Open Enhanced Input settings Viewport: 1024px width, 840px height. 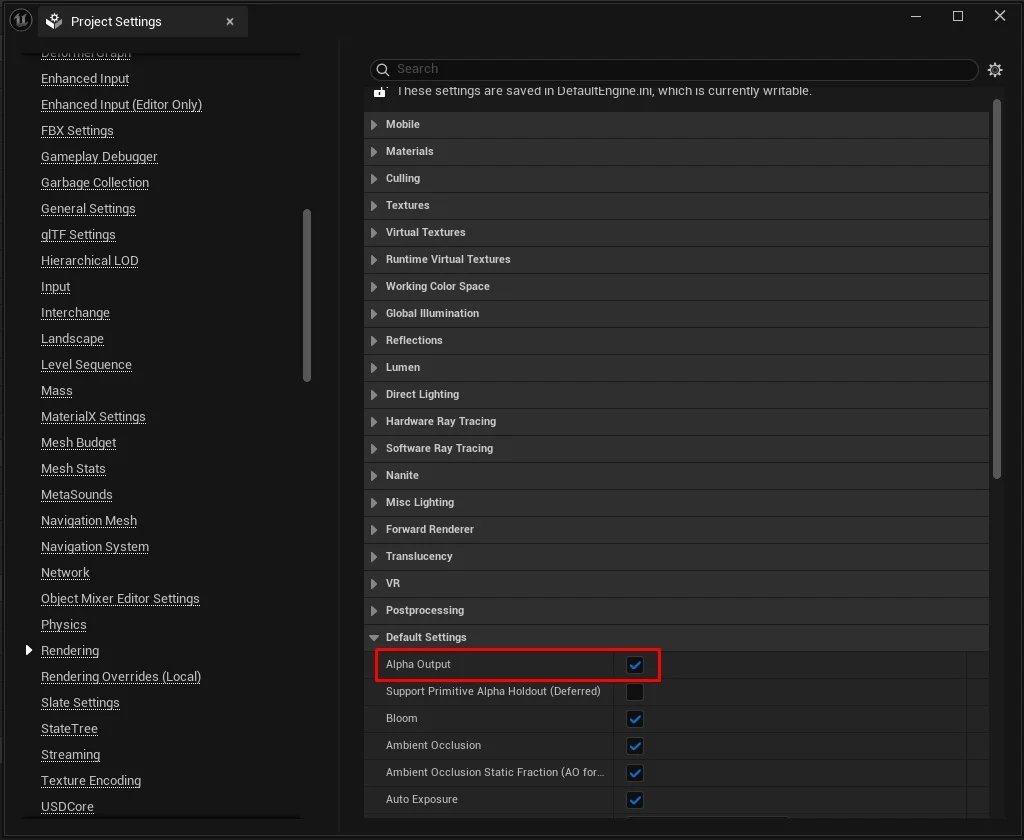coord(85,79)
